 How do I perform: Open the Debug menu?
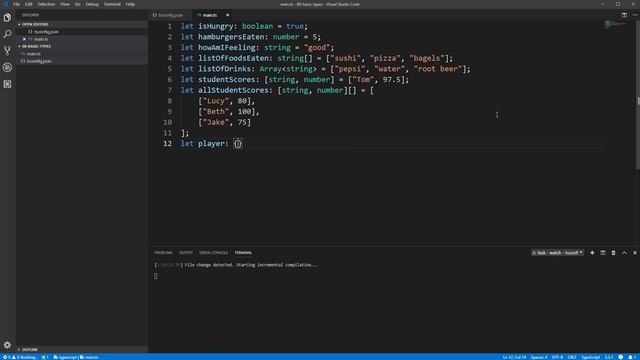tap(92, 4)
